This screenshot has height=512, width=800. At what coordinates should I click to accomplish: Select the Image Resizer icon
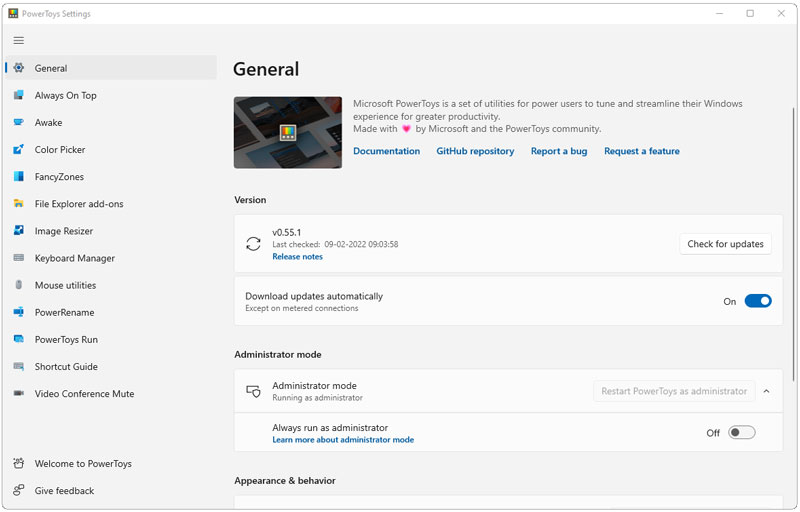(x=18, y=231)
